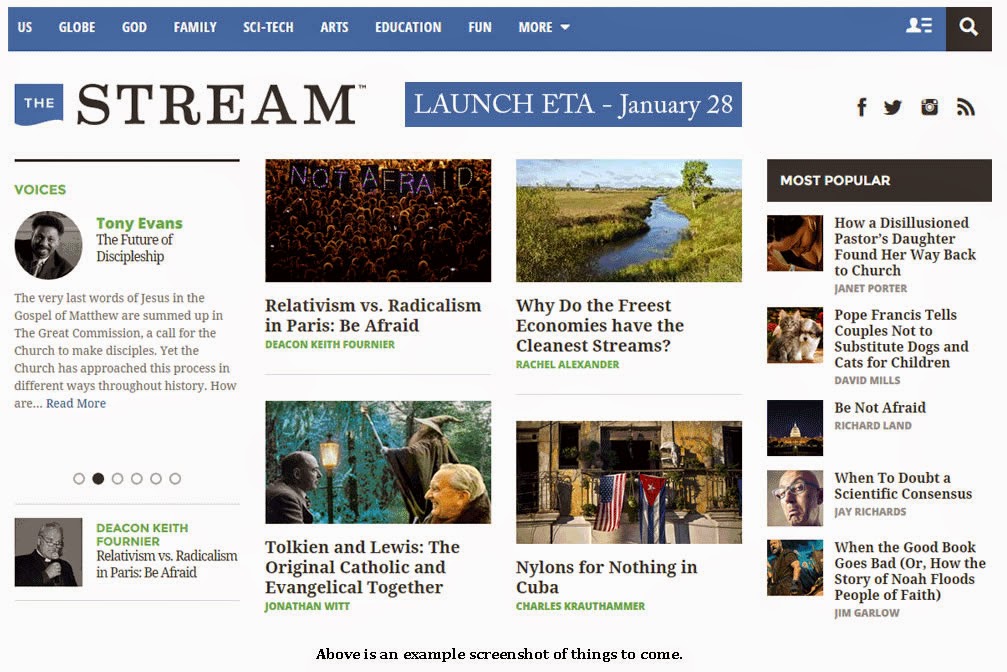Open the FAMILY section
The height and width of the screenshot is (672, 1007).
coord(195,28)
